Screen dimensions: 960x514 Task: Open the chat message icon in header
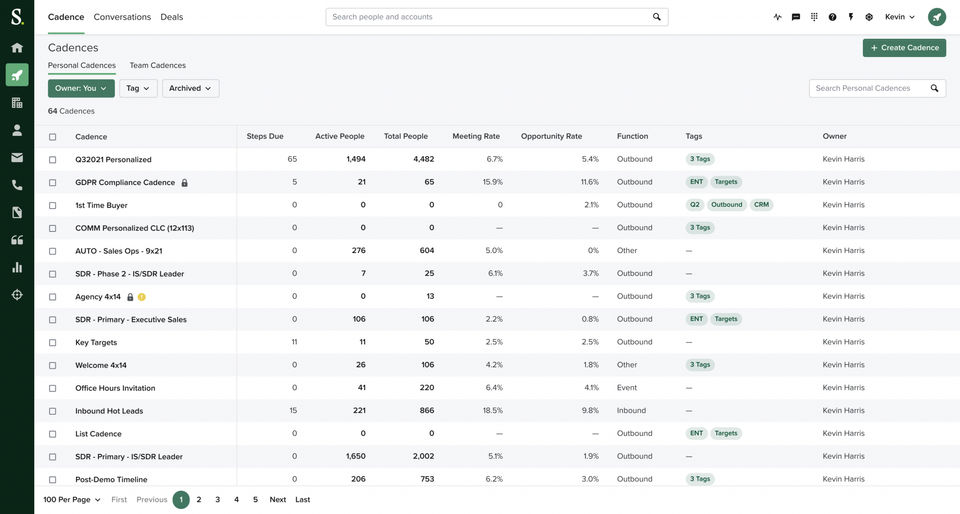coord(796,17)
